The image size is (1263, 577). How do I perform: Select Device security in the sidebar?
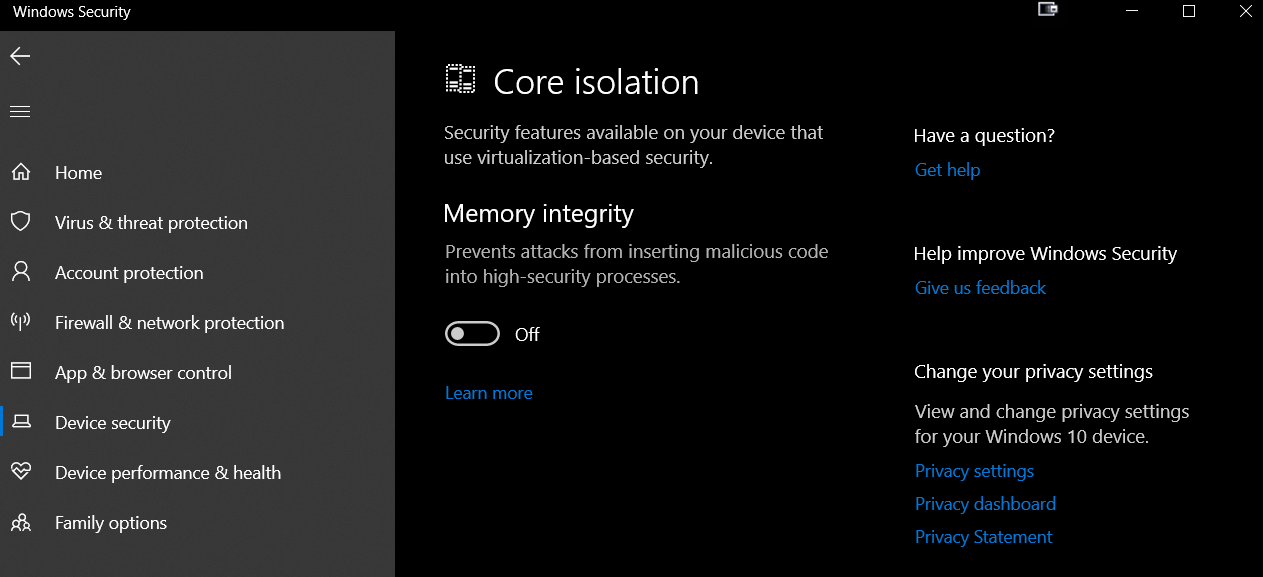pyautogui.click(x=112, y=422)
